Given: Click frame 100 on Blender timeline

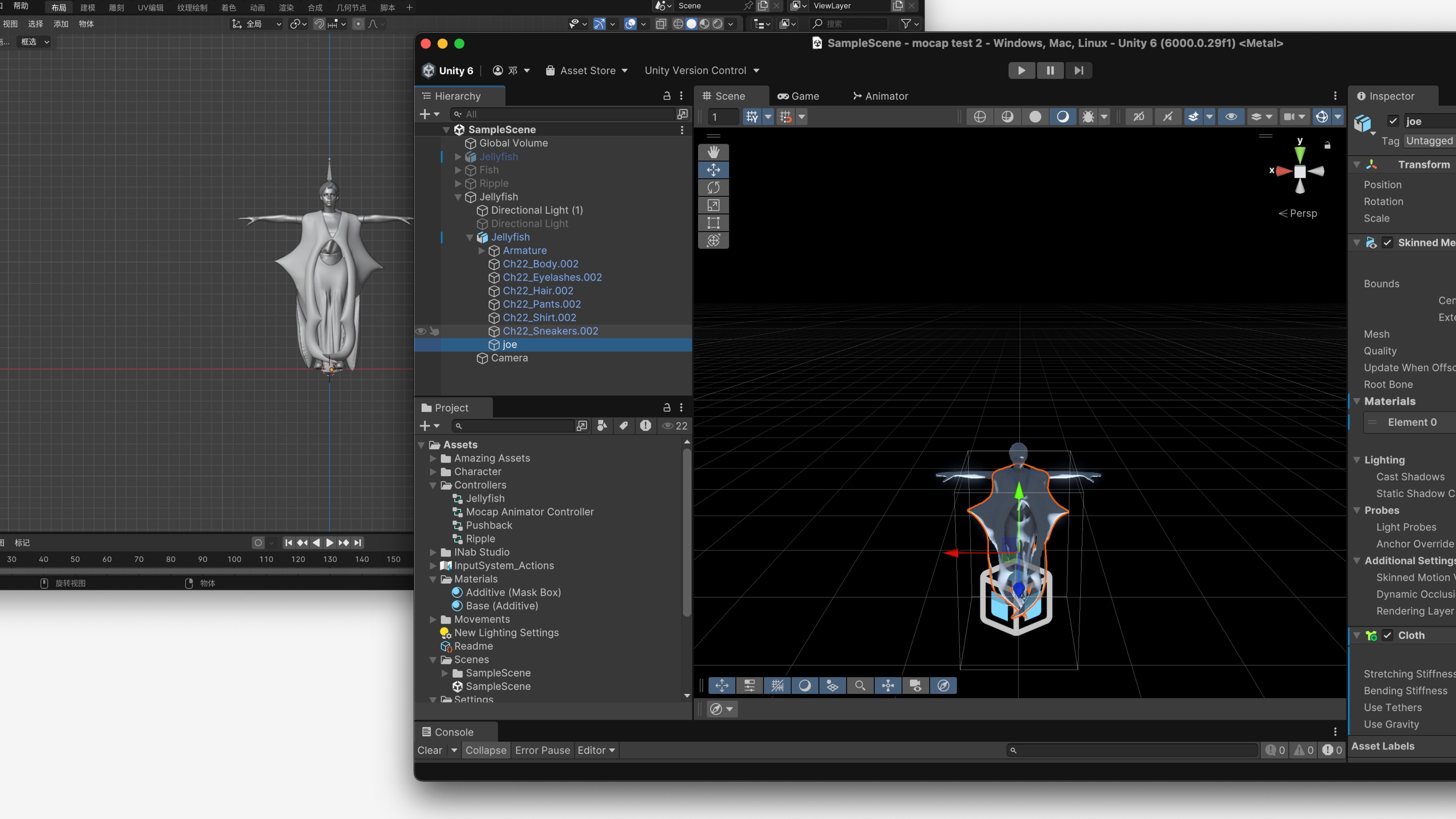Looking at the screenshot, I should point(234,559).
